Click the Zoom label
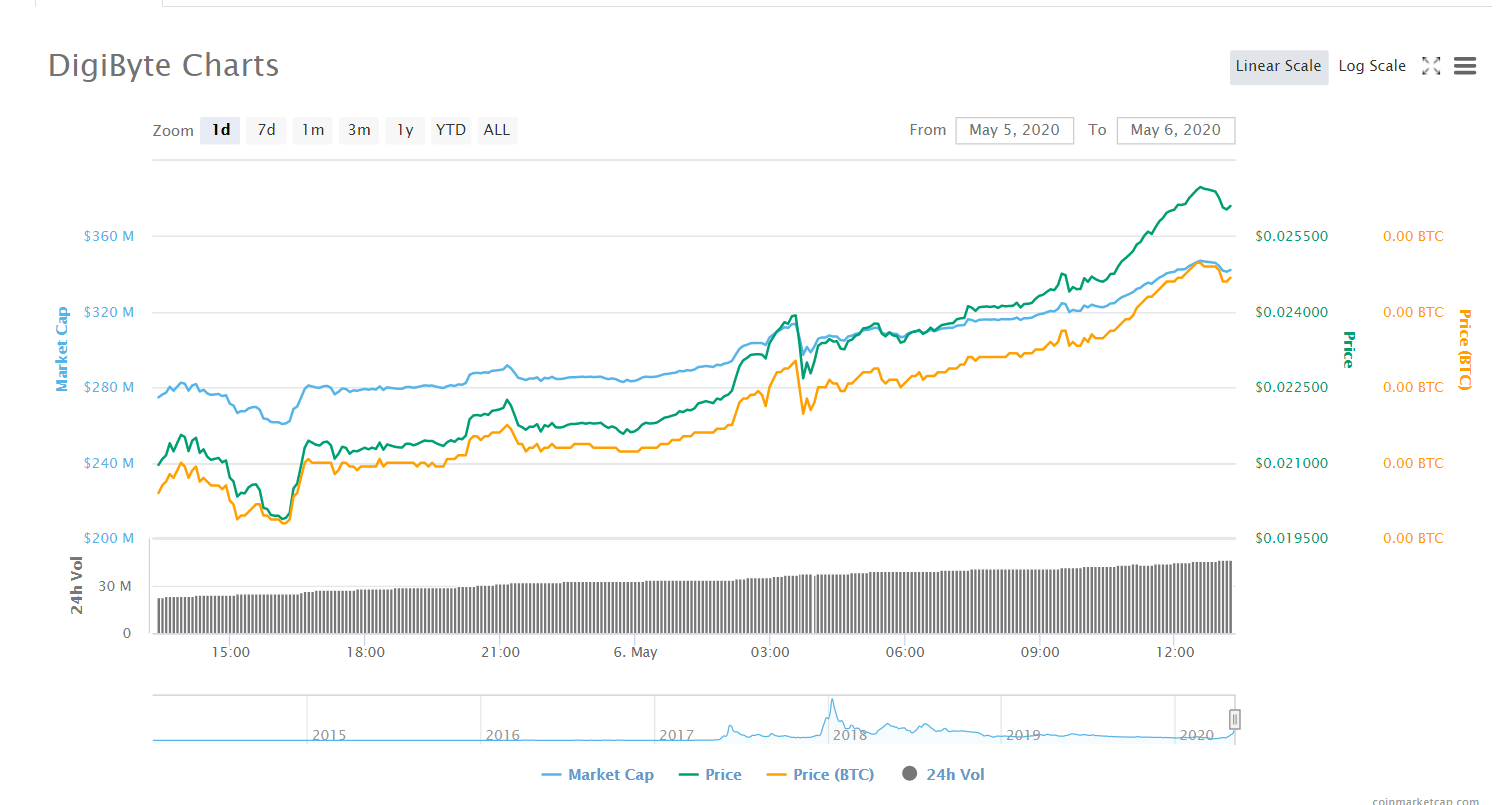 click(x=173, y=131)
